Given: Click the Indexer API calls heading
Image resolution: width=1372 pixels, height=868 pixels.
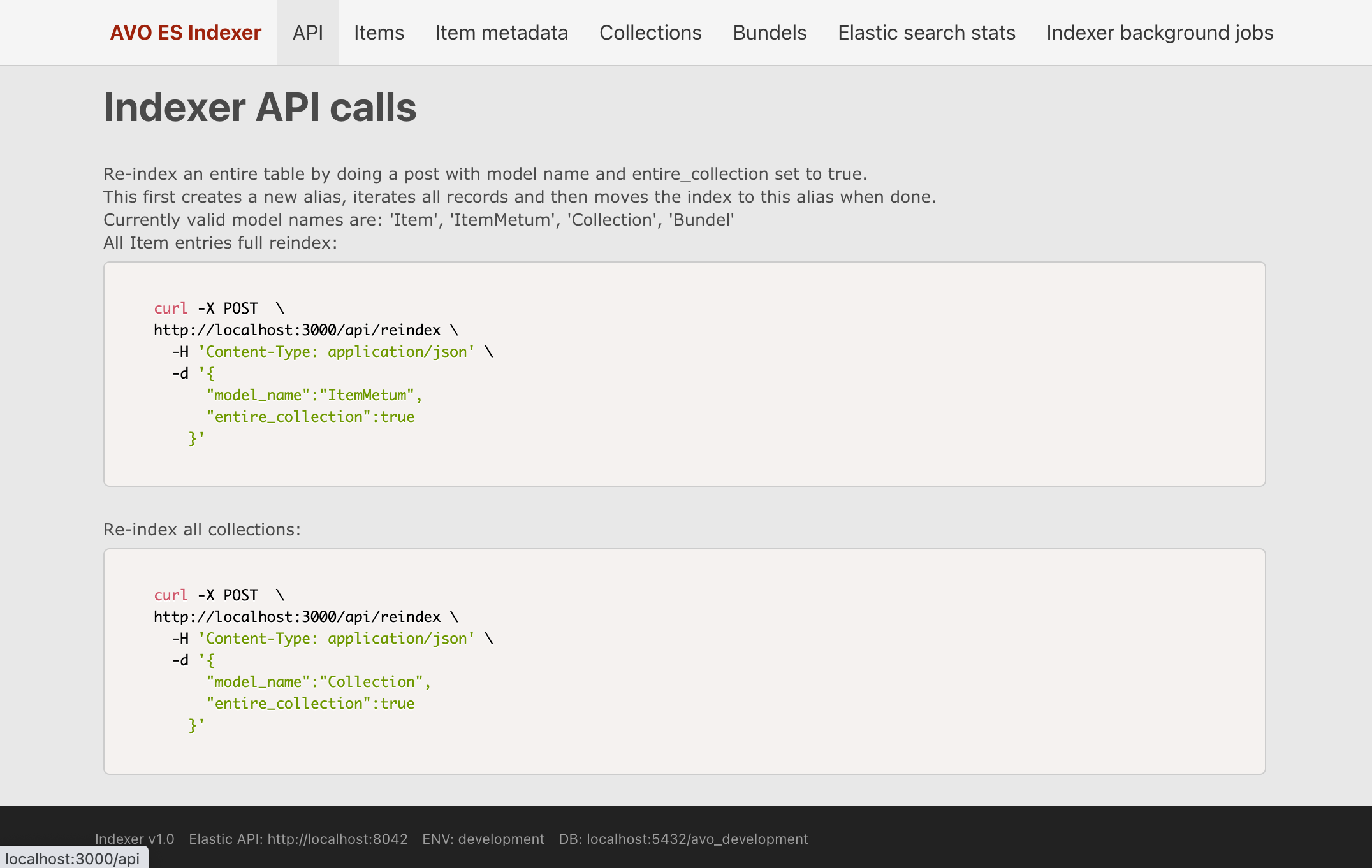Looking at the screenshot, I should 260,107.
